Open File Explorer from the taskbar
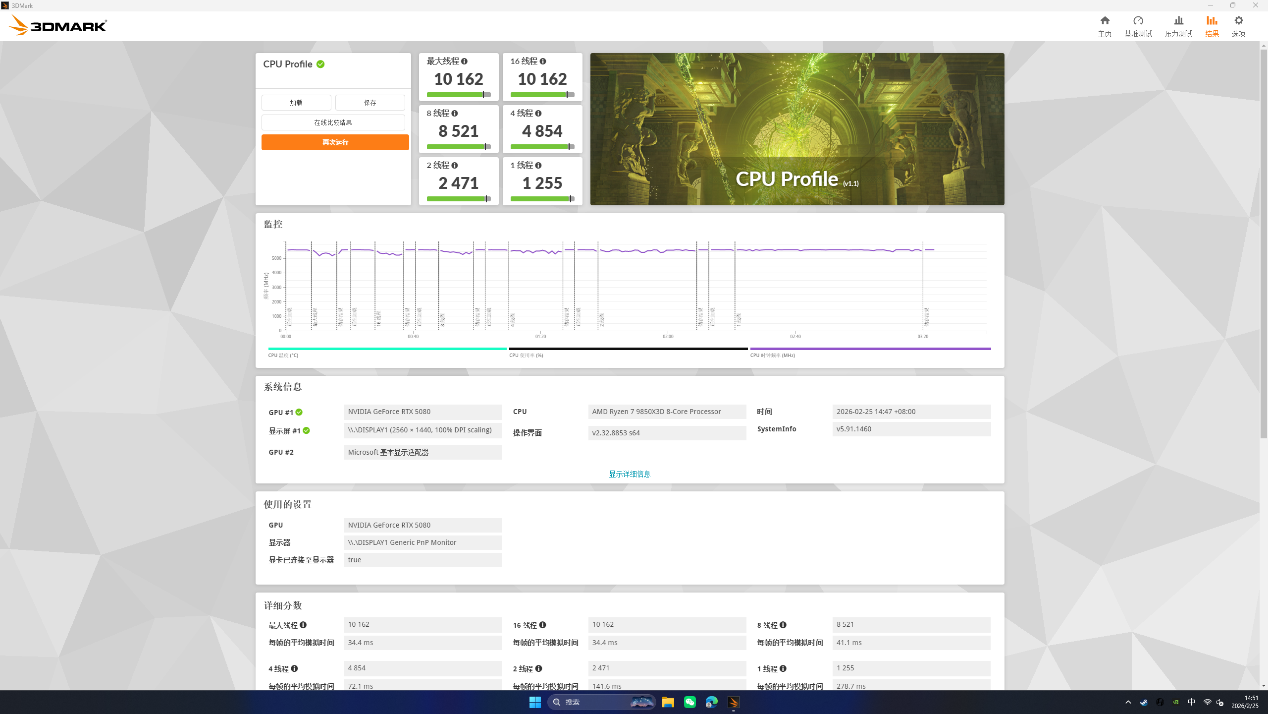The width and height of the screenshot is (1268, 714). click(668, 703)
